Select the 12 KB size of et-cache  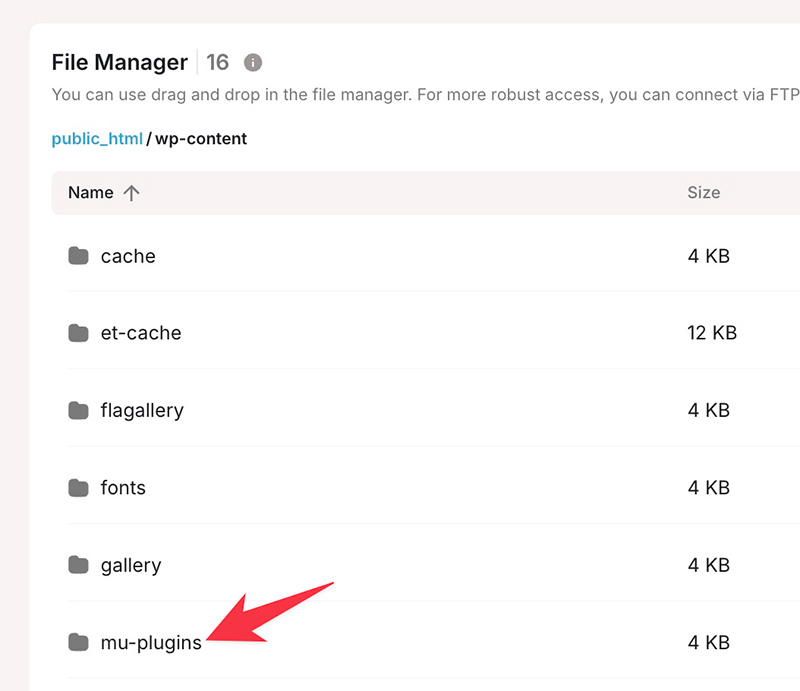coord(712,333)
